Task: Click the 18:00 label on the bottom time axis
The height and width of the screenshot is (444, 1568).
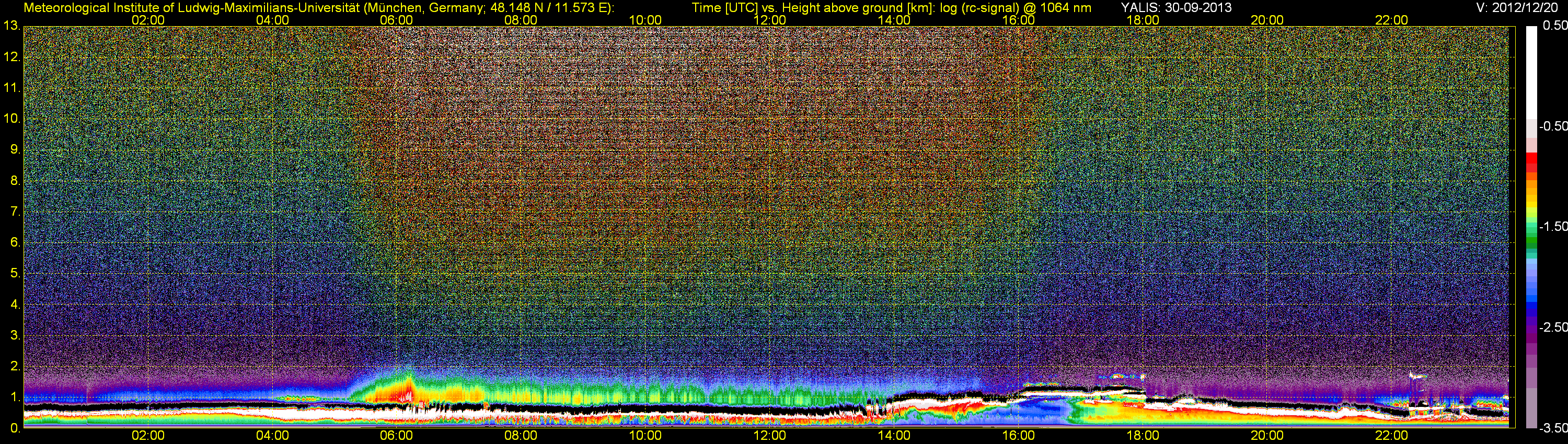Action: [1143, 436]
